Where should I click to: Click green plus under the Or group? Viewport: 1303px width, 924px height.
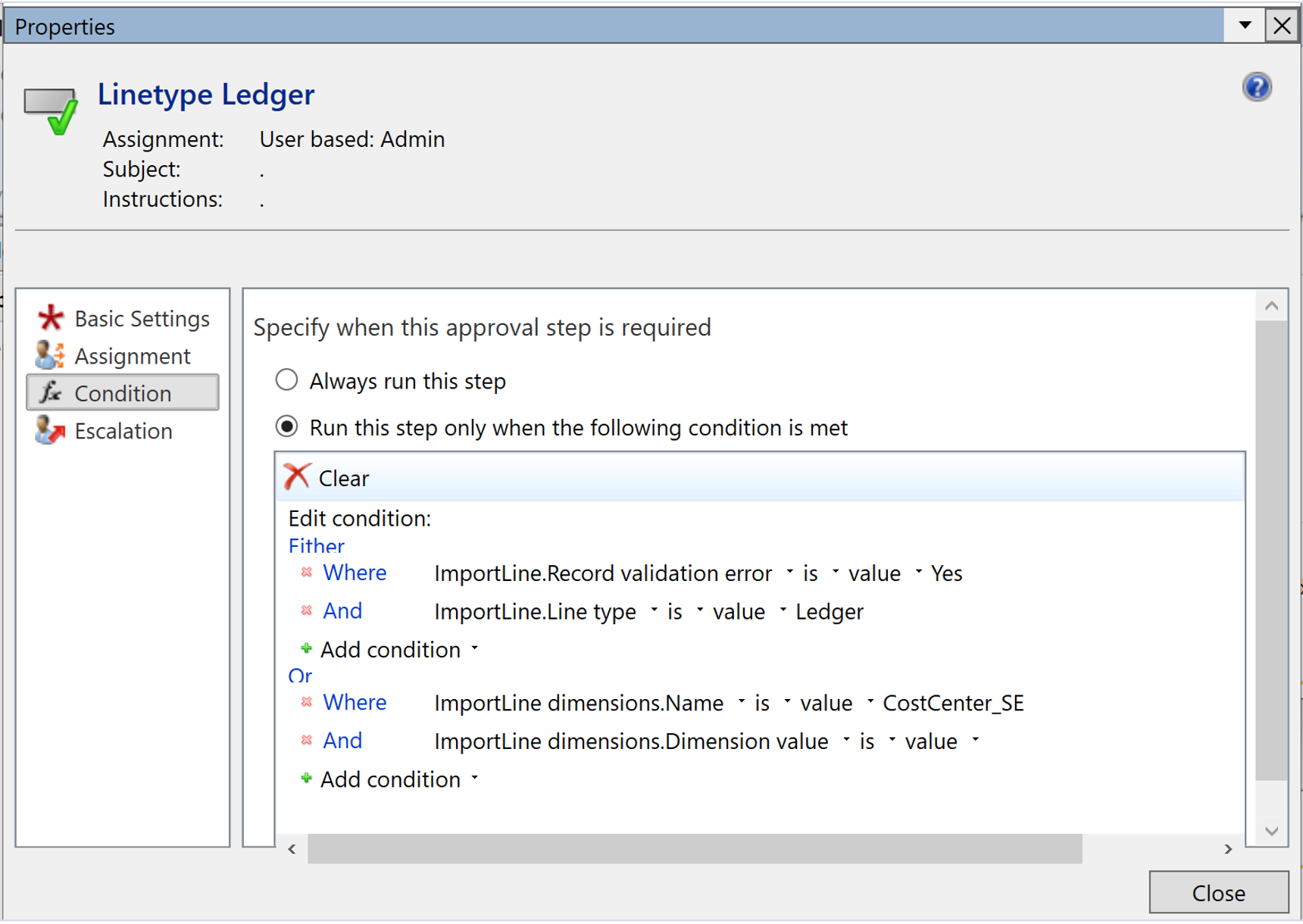[x=306, y=778]
